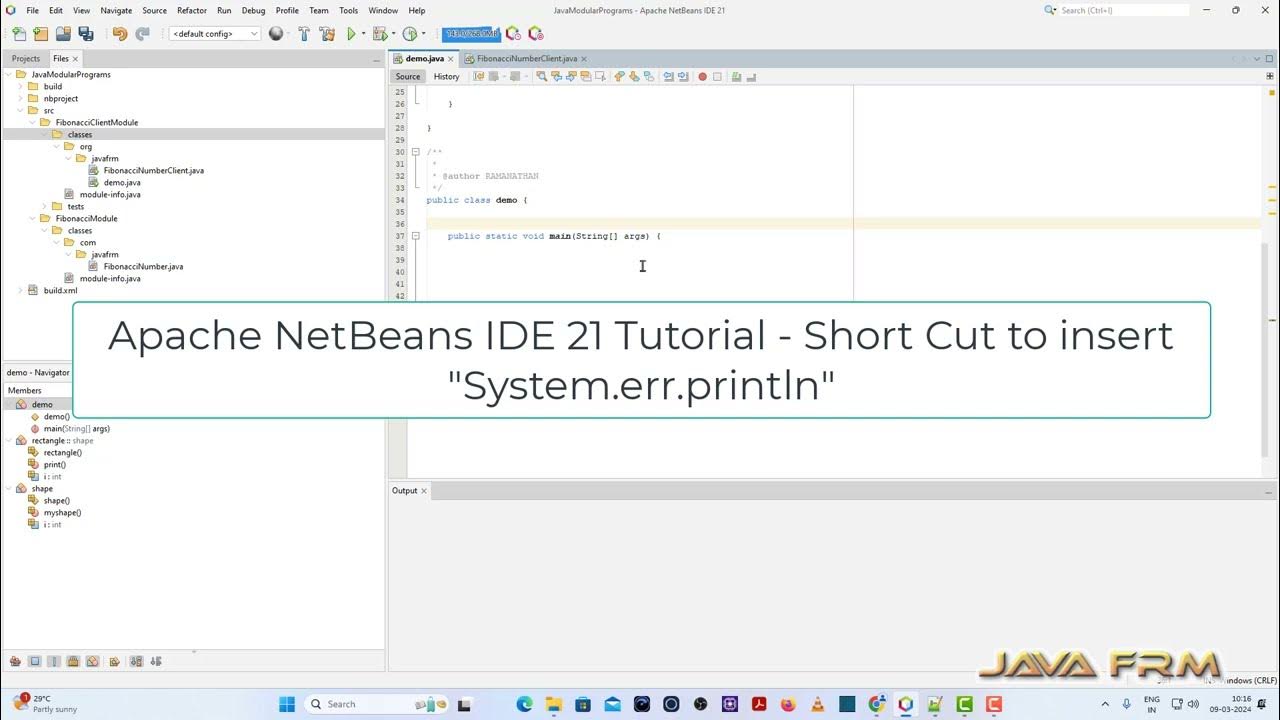1280x720 pixels.
Task: Switch to FibonacciNumberClient.java editor tab
Action: pyautogui.click(x=526, y=58)
